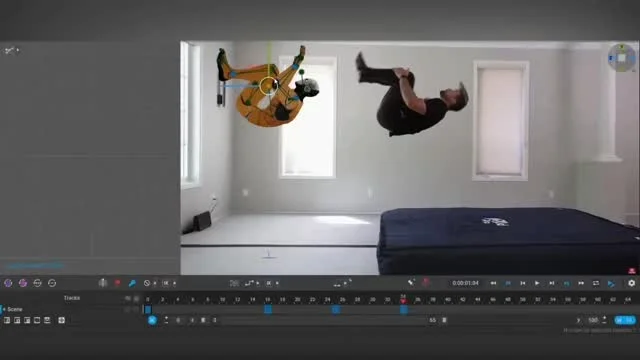The image size is (640, 360).
Task: Click the Scene track label
Action: point(15,309)
